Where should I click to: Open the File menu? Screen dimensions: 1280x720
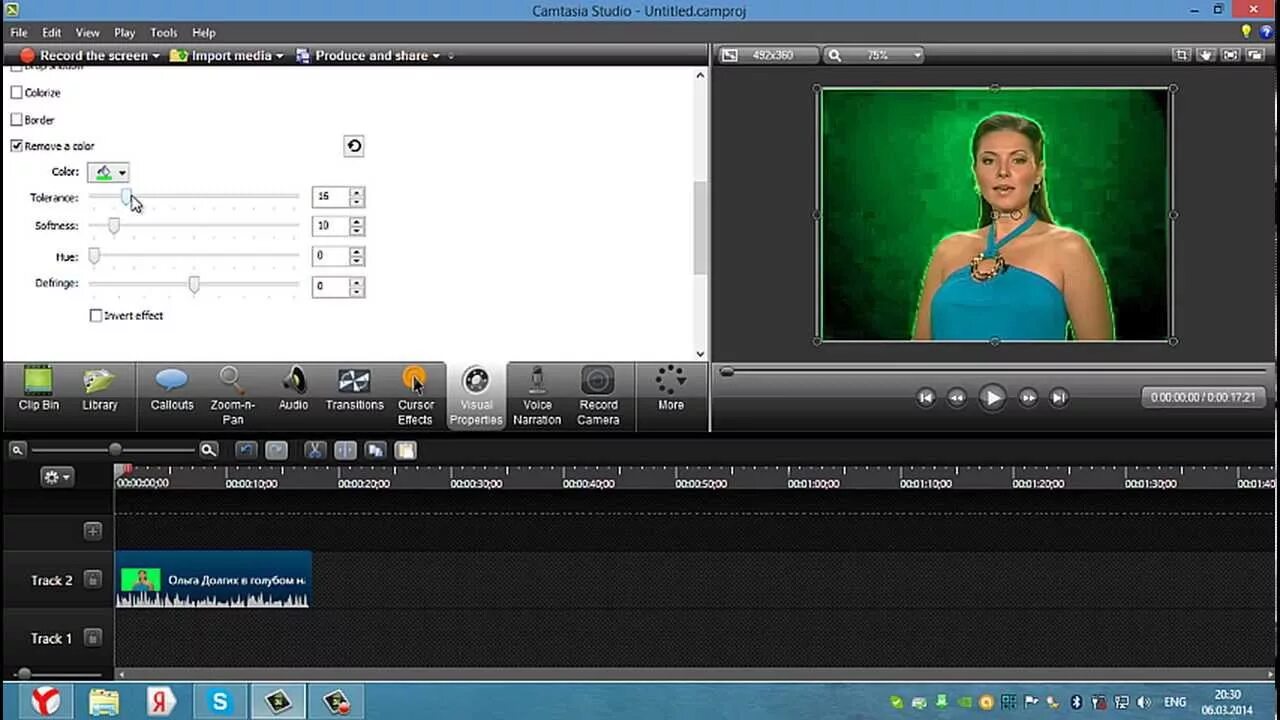pyautogui.click(x=19, y=33)
